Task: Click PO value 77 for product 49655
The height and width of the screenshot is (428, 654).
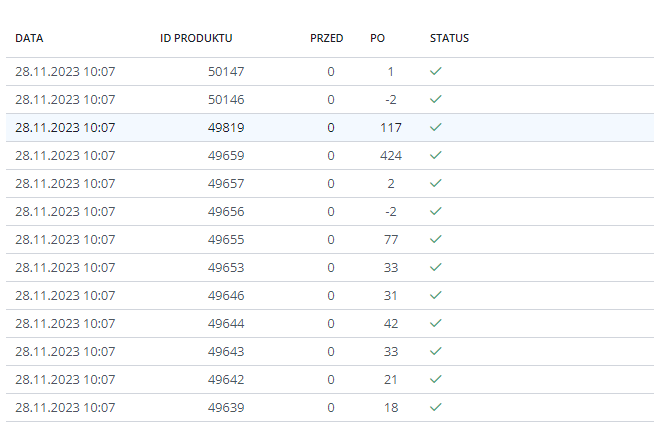Action: click(390, 240)
